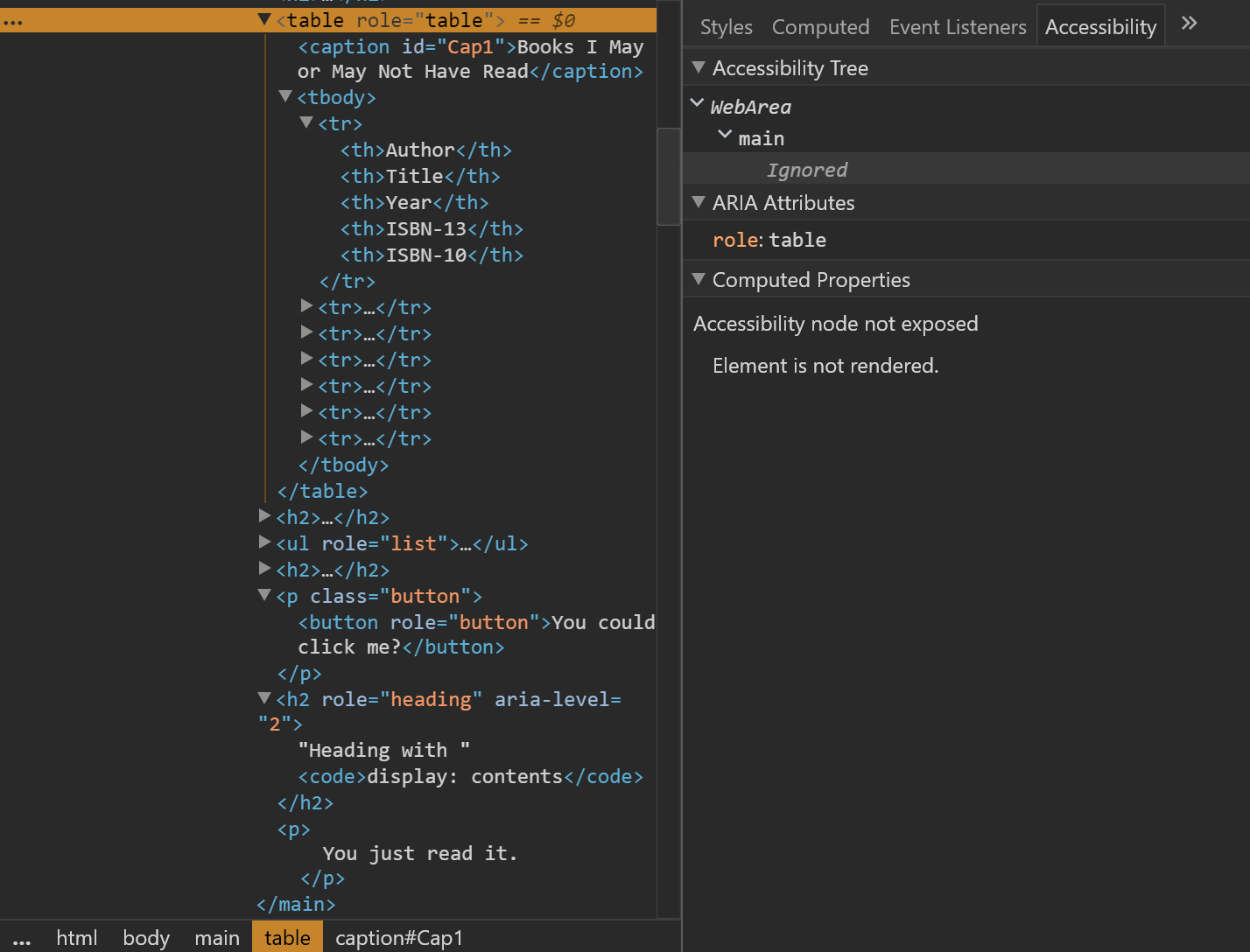This screenshot has width=1250, height=952.
Task: Open the ellipsis actions beside the table node
Action: [13, 22]
